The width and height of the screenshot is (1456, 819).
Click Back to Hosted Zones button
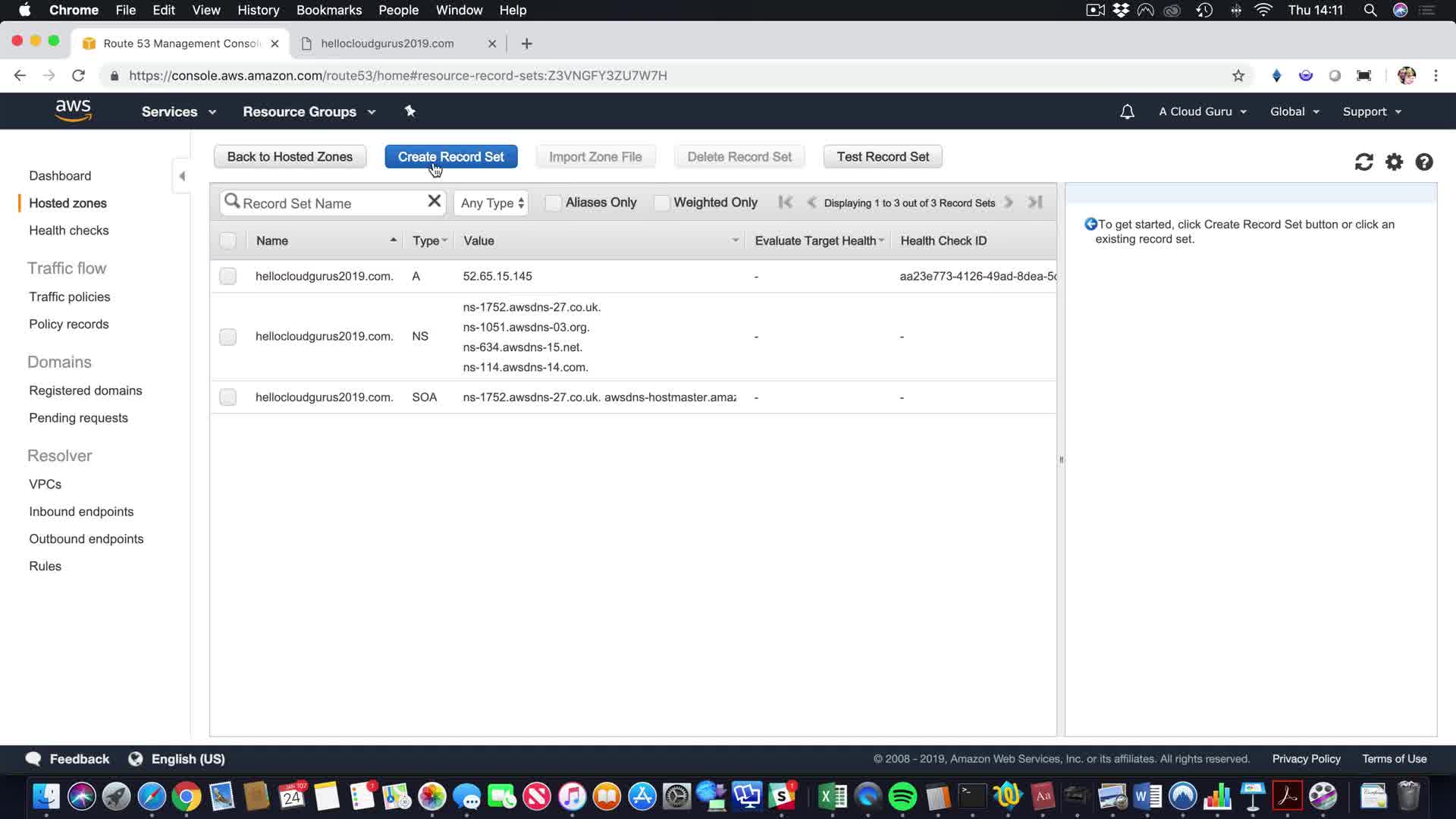(x=290, y=157)
